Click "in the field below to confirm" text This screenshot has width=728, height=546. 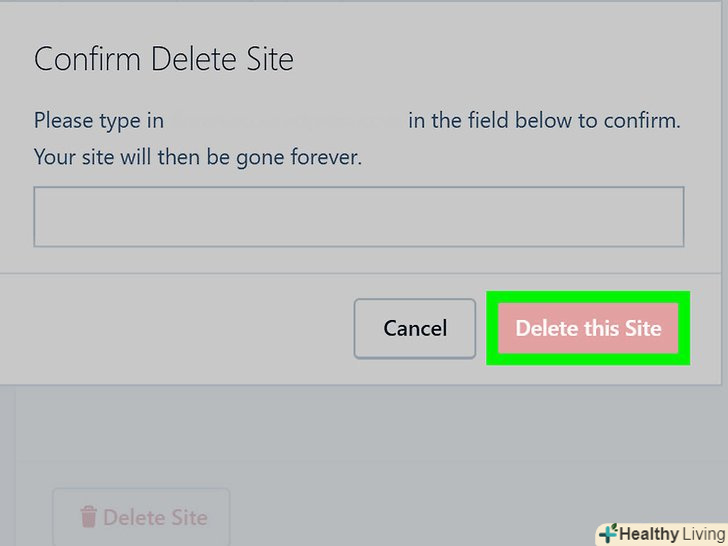(544, 121)
